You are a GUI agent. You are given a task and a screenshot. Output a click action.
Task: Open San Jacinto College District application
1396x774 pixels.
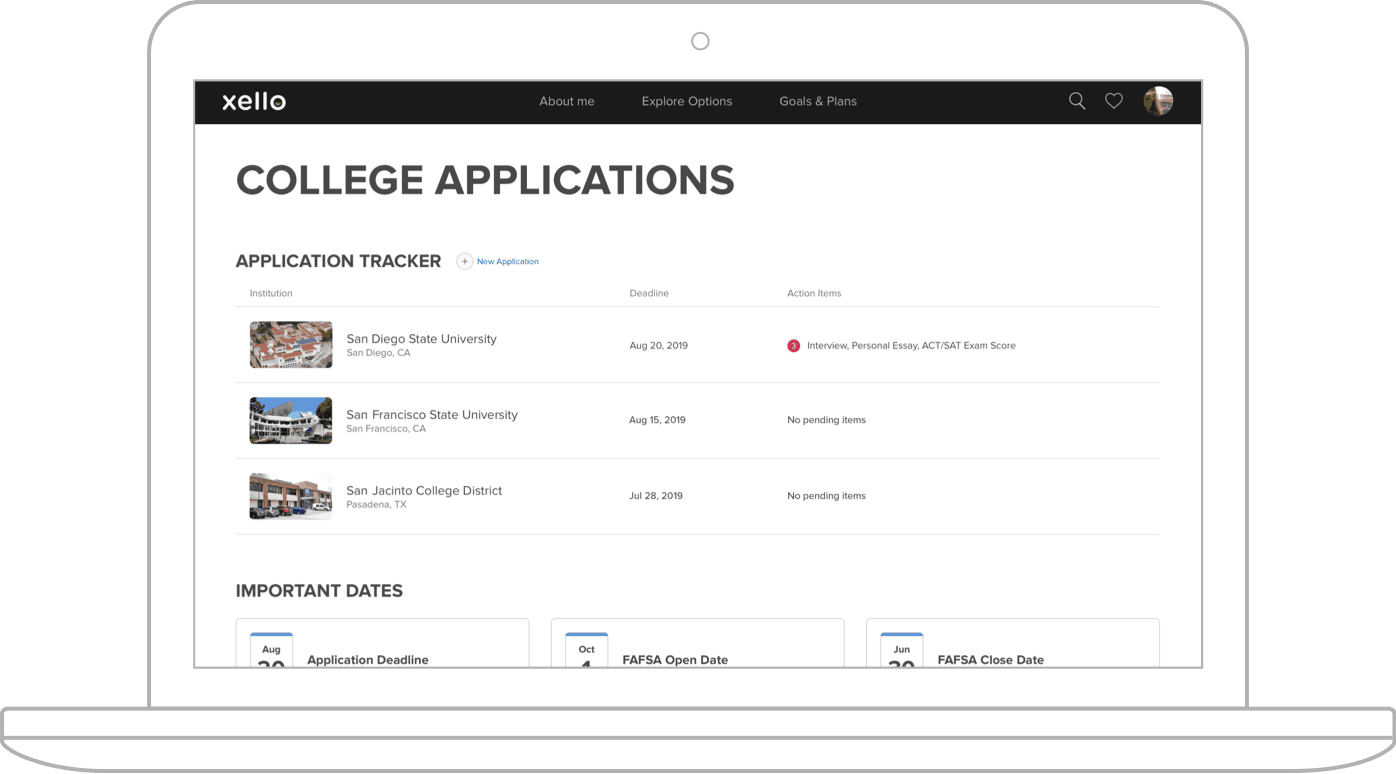tap(424, 491)
